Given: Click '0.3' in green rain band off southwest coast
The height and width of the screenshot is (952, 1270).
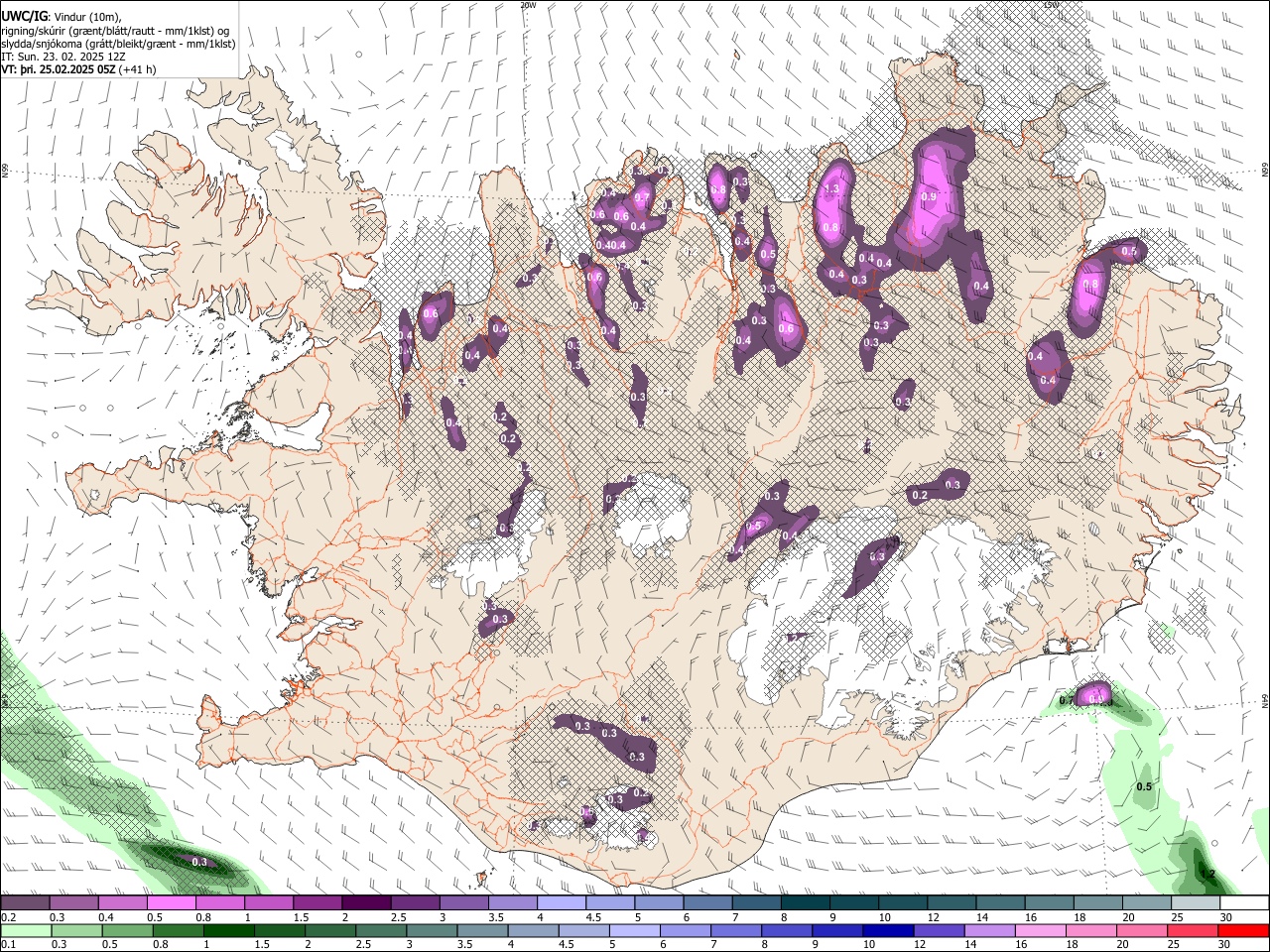Looking at the screenshot, I should (199, 862).
